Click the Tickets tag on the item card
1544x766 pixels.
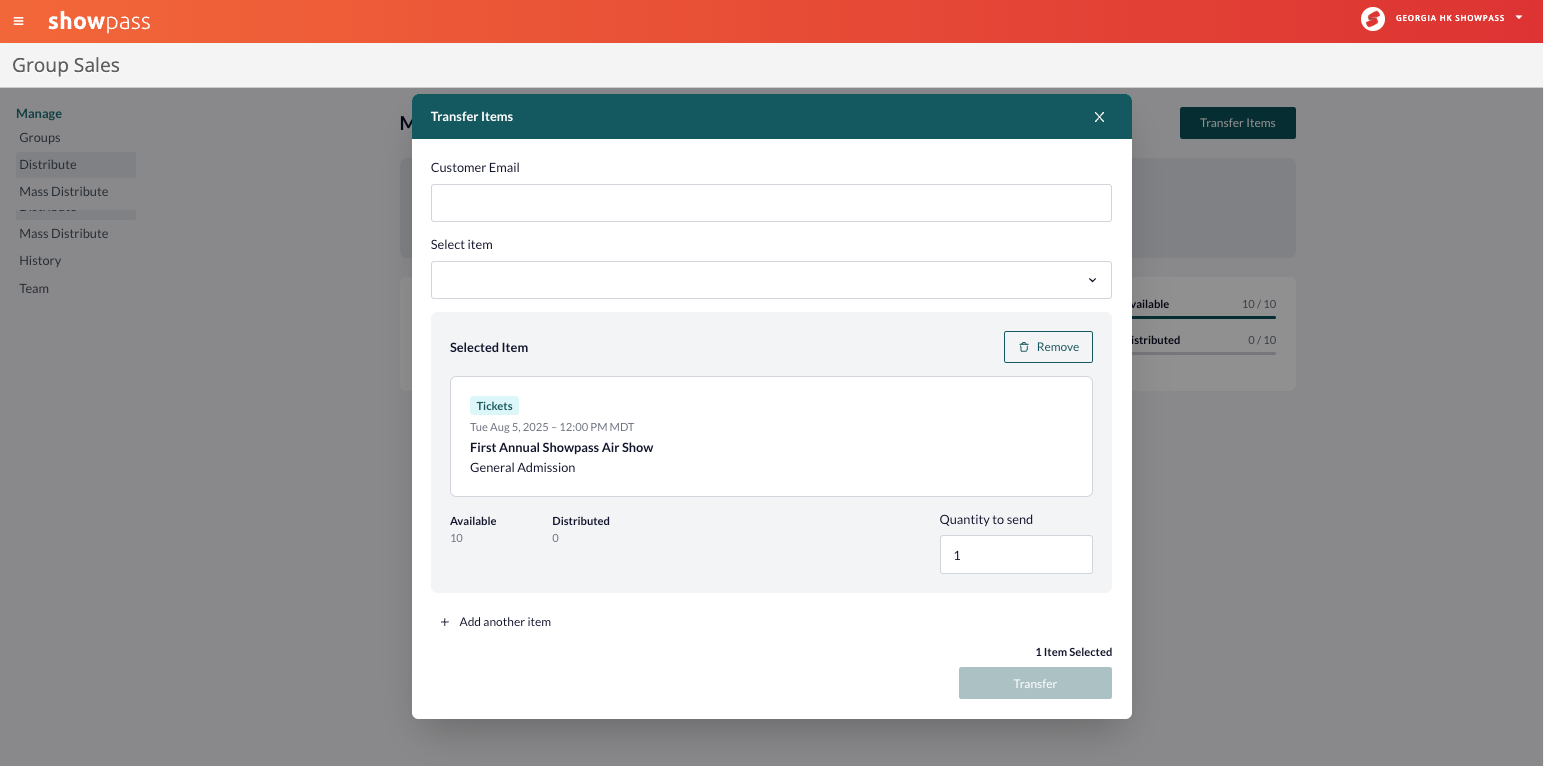coord(494,406)
